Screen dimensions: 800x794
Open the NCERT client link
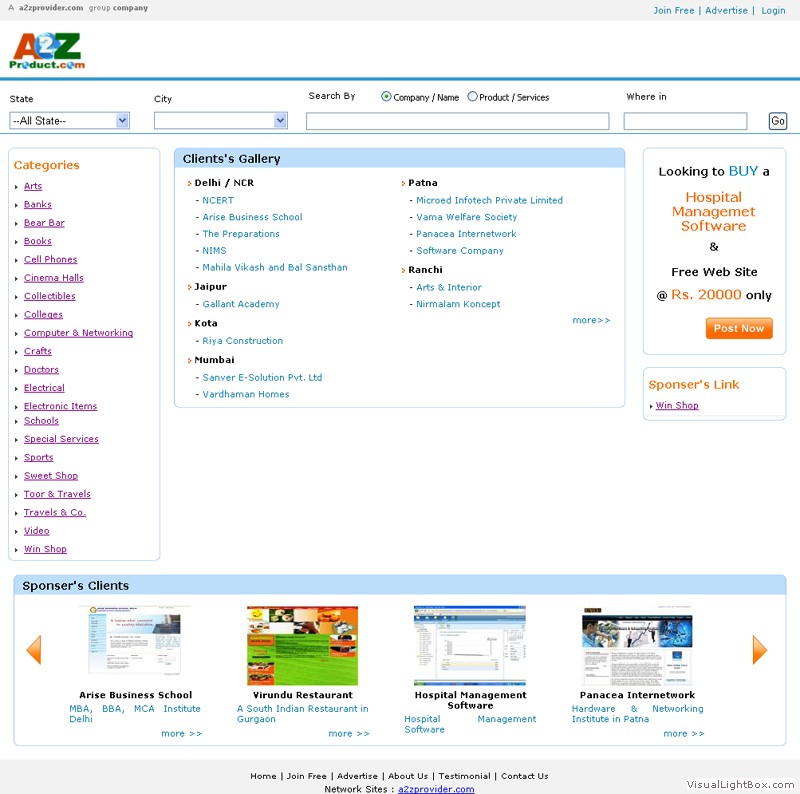(218, 201)
